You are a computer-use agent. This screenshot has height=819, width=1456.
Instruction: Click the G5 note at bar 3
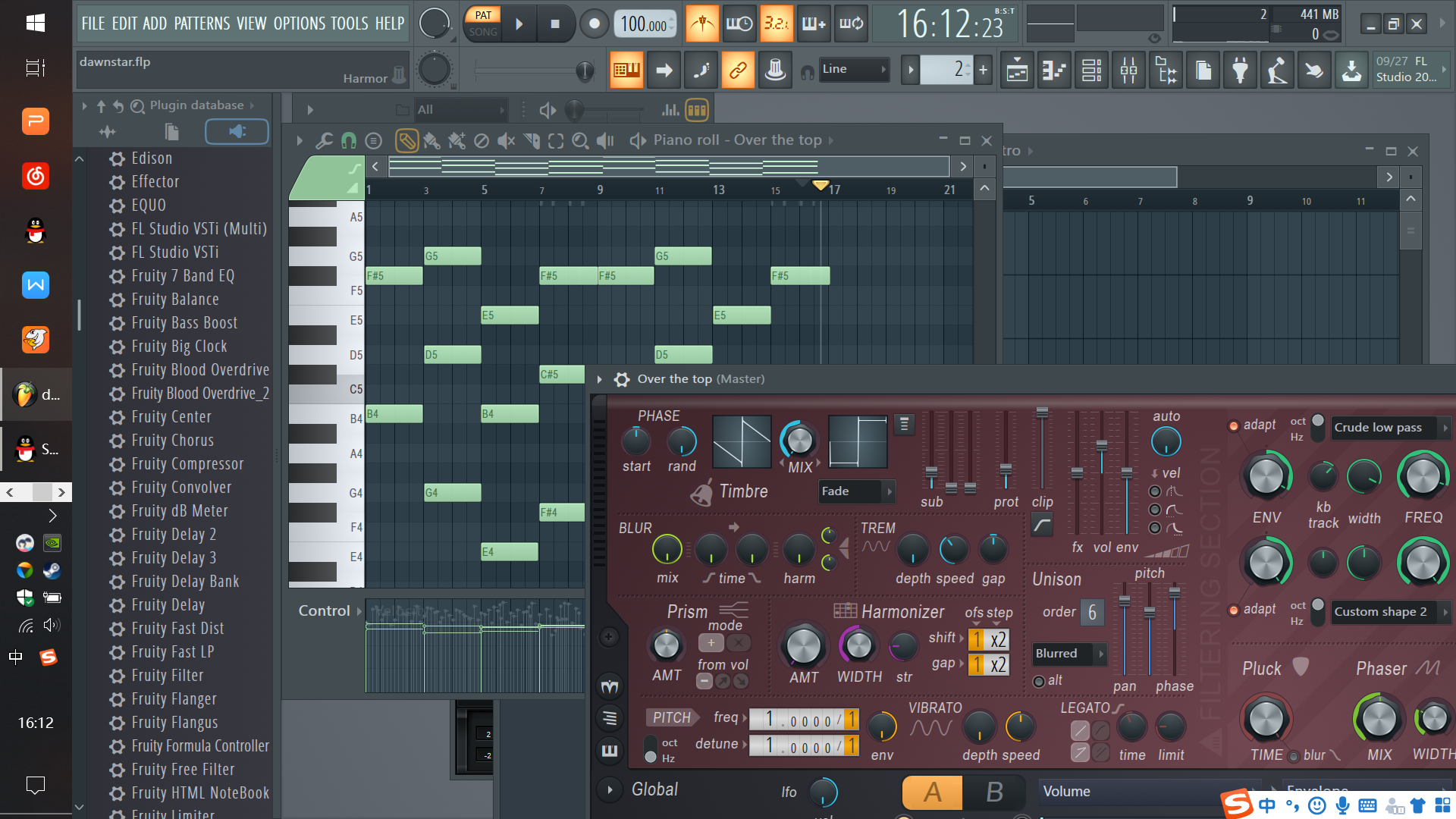453,256
